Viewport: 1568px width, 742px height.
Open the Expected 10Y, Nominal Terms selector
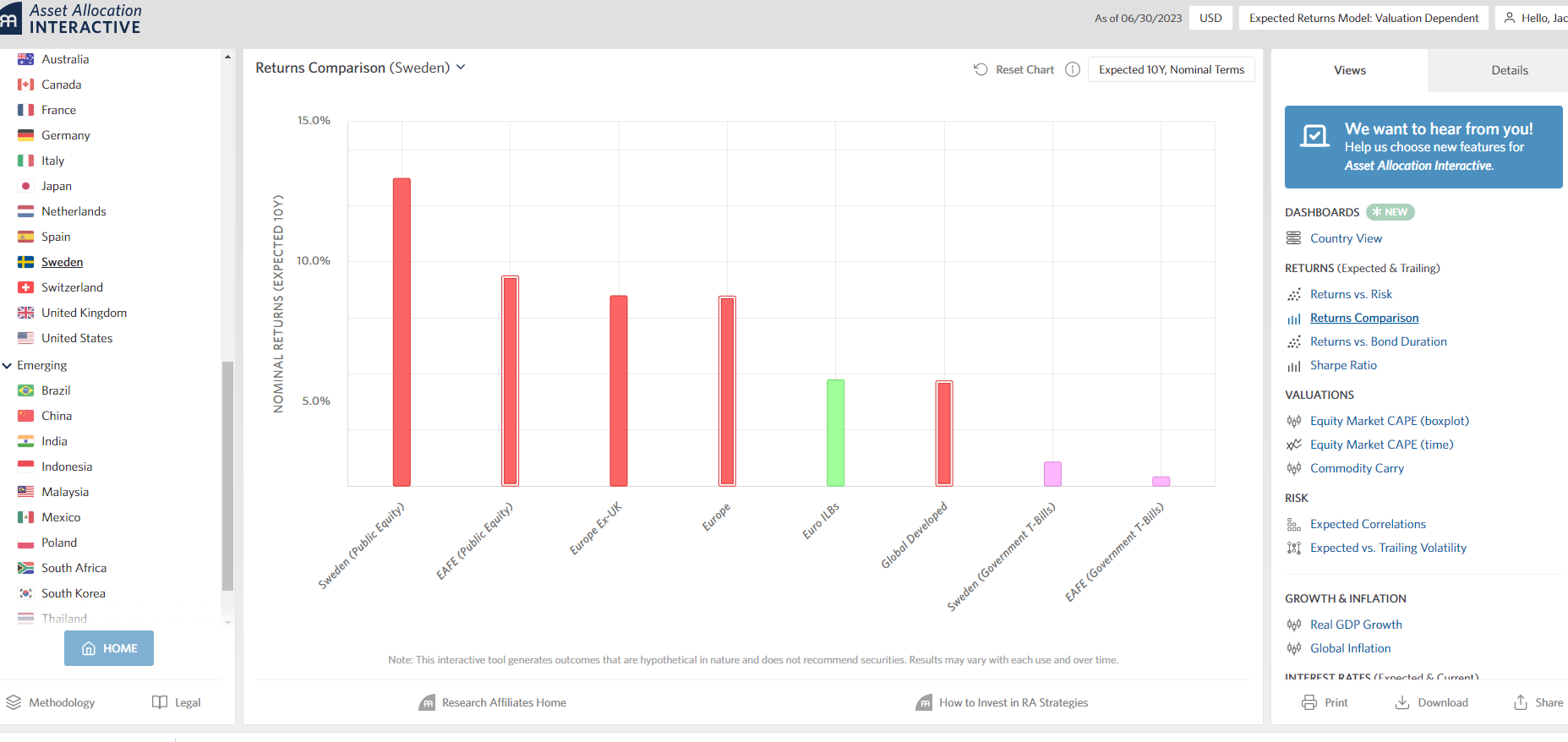1171,69
